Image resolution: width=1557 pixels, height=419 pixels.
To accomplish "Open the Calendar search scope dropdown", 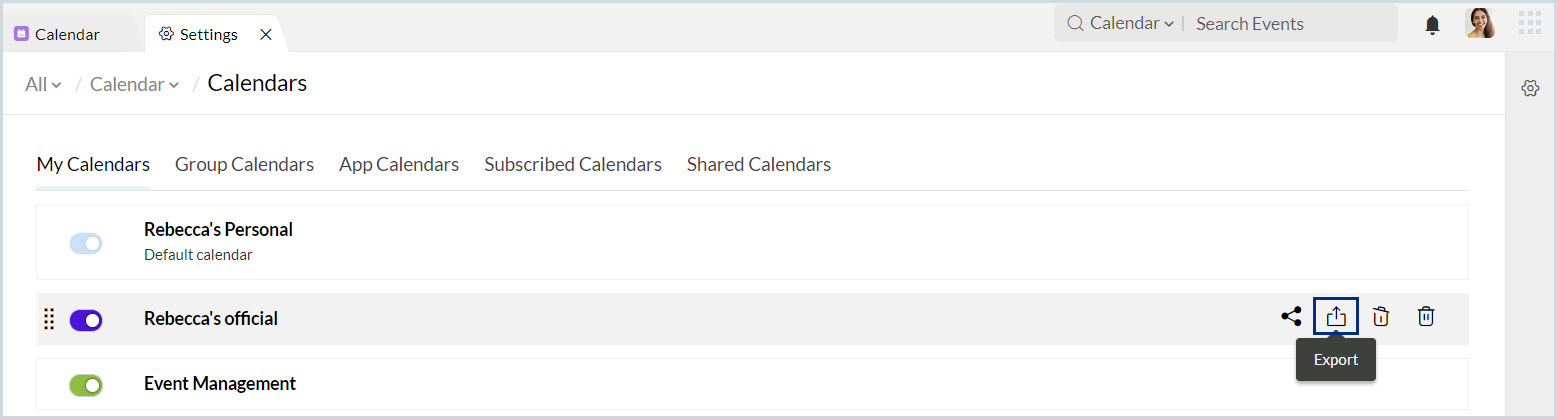I will (x=1131, y=23).
